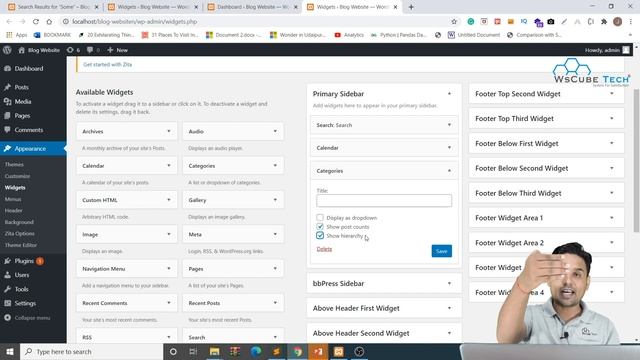Screen dimensions: 640x360
Task: Save the Categories widget settings
Action: [x=442, y=251]
